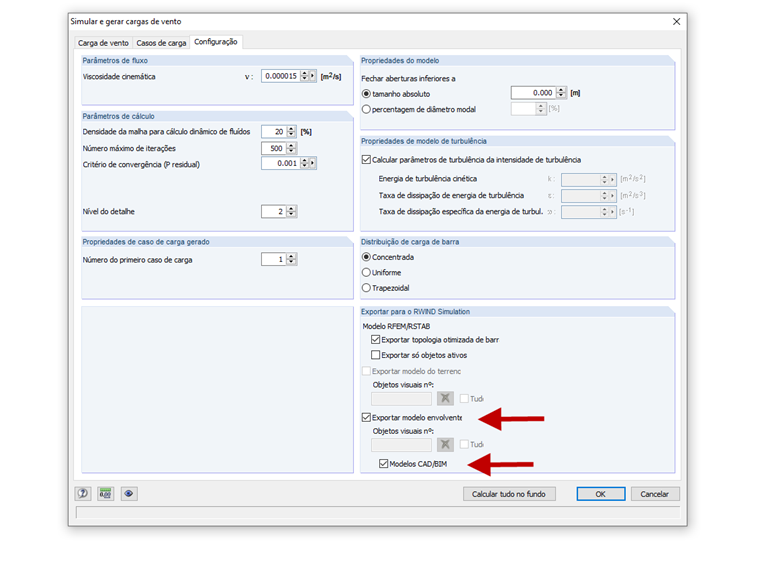Click the pick icon by 'Exportar modelo do terreno'
760x570 pixels.
click(x=445, y=398)
